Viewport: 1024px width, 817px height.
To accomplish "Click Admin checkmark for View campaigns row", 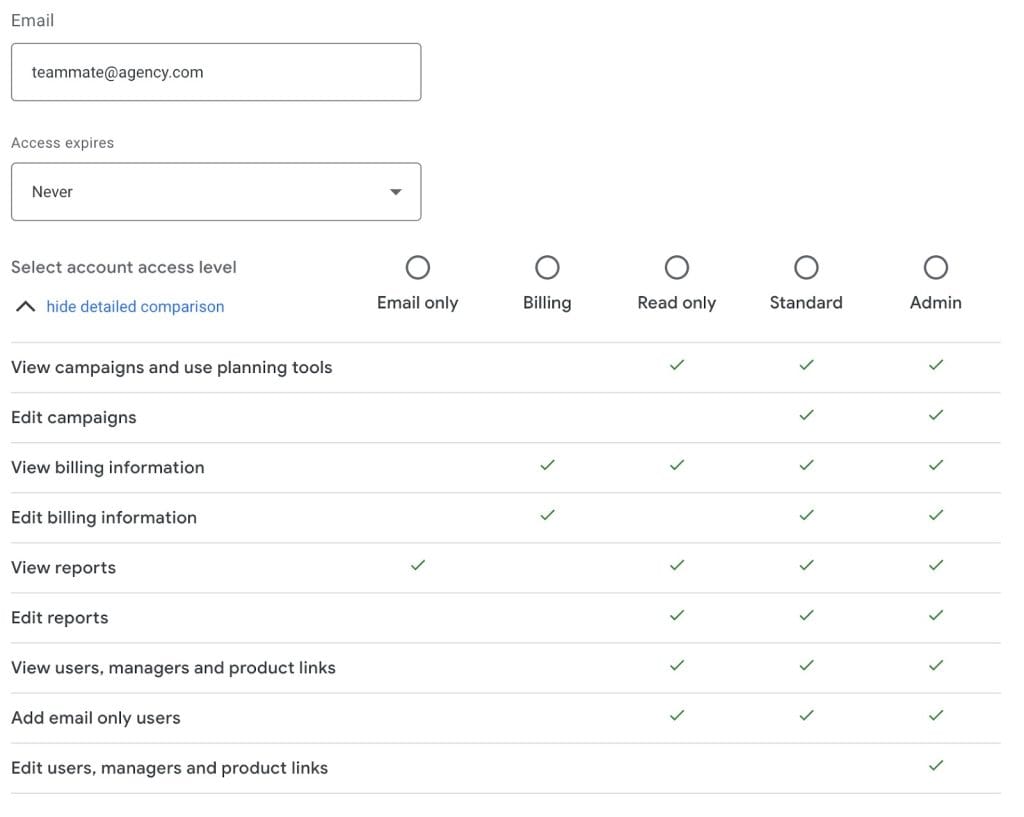I will coord(936,364).
